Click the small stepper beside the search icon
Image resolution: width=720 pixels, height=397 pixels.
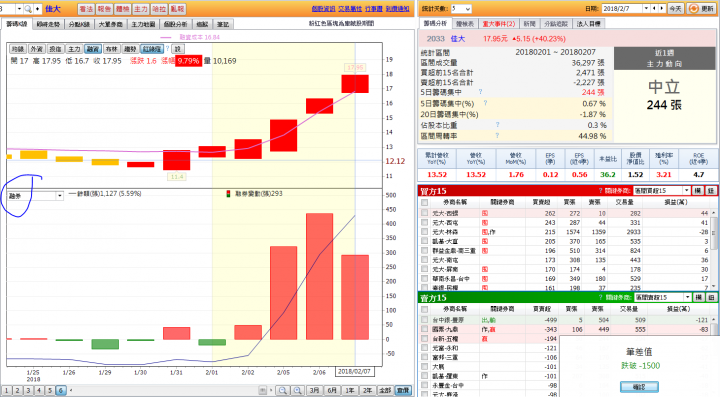click(x=37, y=9)
